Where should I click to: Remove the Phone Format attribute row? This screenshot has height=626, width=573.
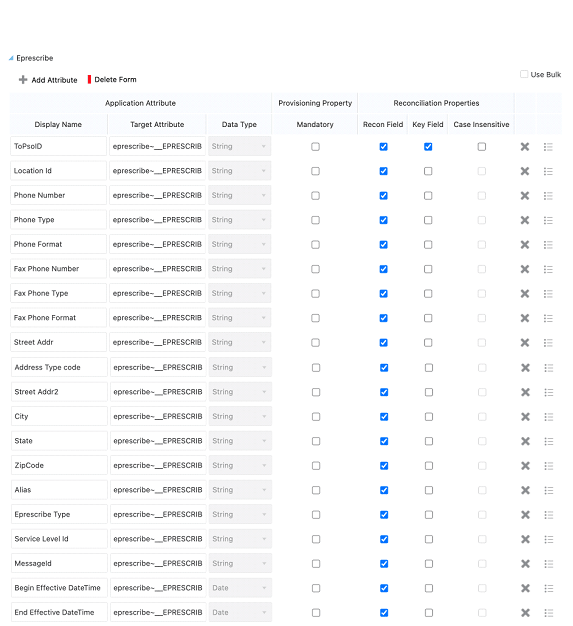525,245
